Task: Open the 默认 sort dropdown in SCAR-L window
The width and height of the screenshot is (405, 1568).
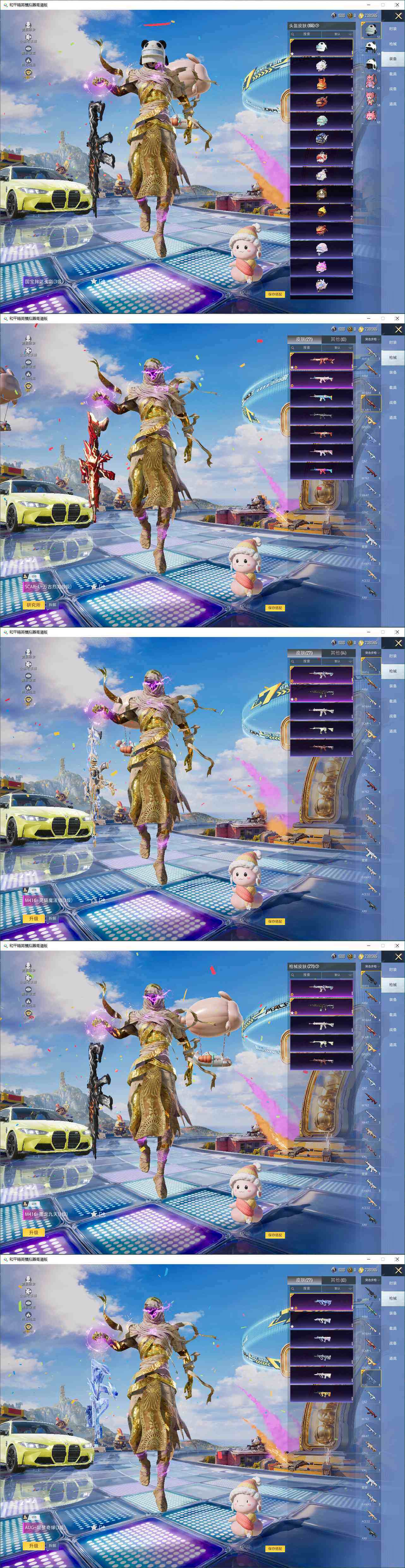Action: (338, 347)
